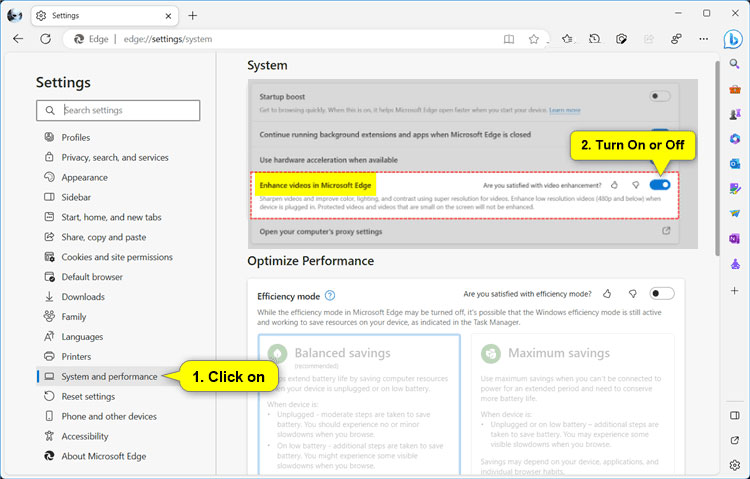Viewport: 750px width, 479px height.
Task: Add this page to favorites star
Action: tap(534, 39)
